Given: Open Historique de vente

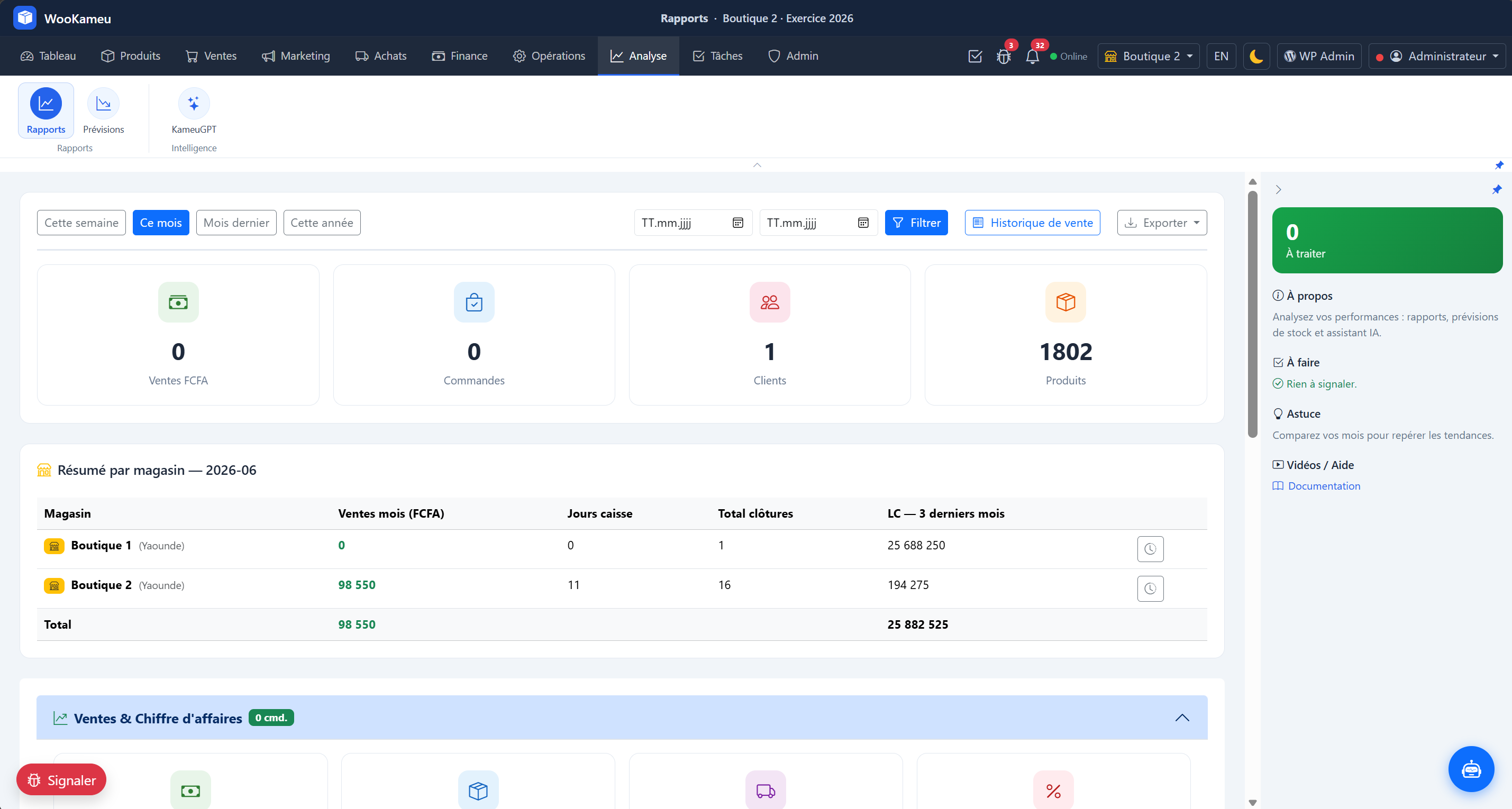Looking at the screenshot, I should point(1033,223).
